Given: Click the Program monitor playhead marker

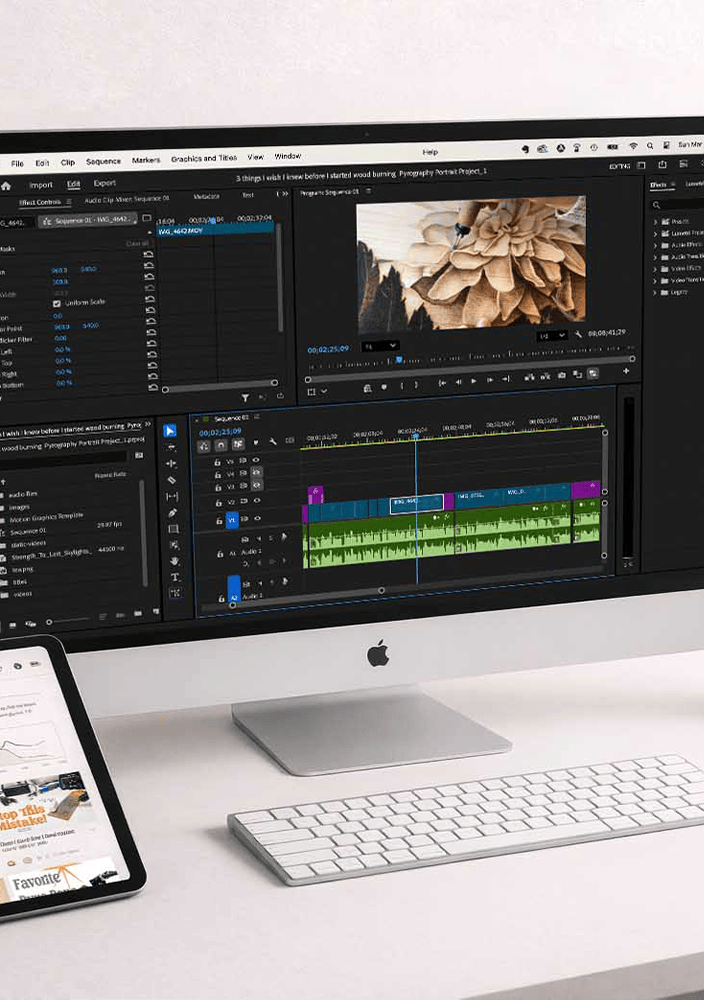Looking at the screenshot, I should click(399, 360).
